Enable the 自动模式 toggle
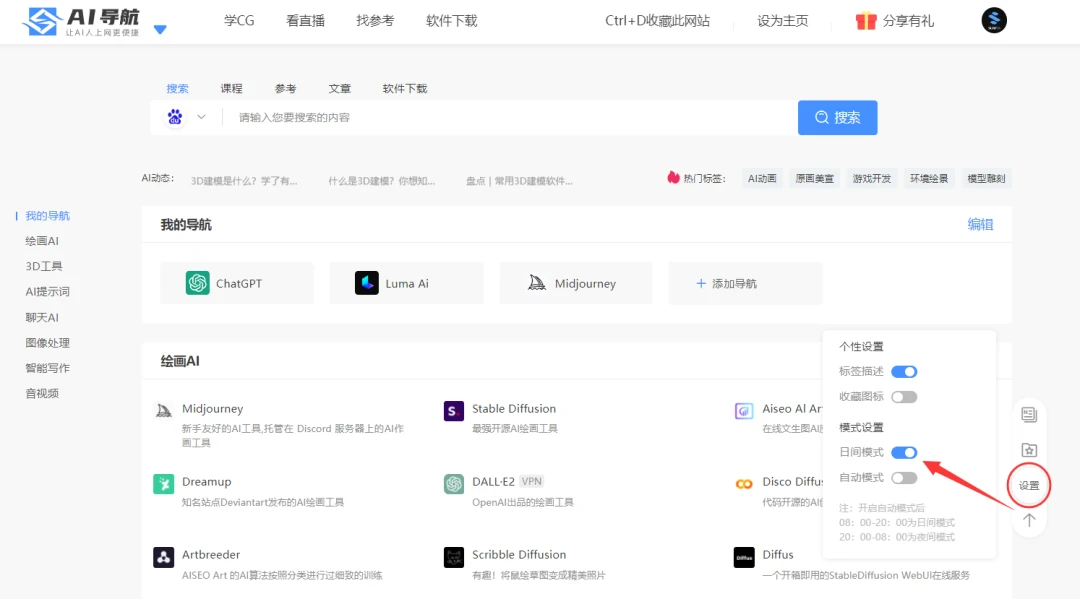Image resolution: width=1080 pixels, height=599 pixels. click(x=904, y=478)
